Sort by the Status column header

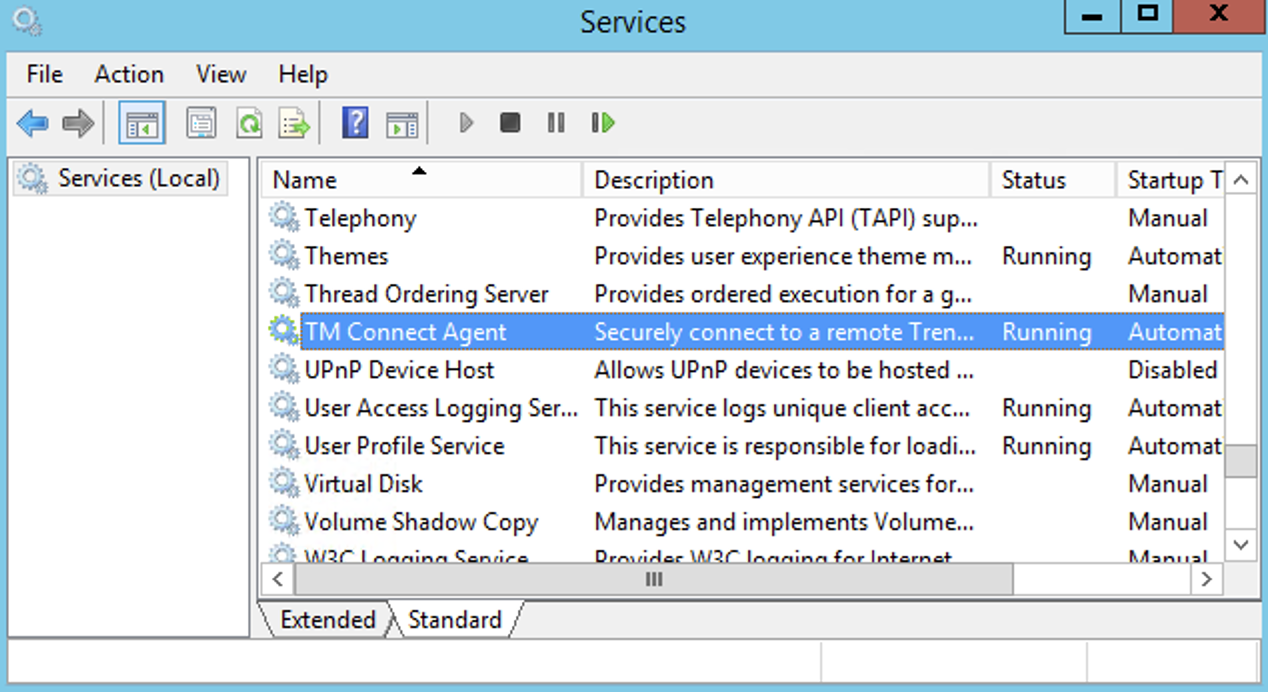[x=1033, y=181]
